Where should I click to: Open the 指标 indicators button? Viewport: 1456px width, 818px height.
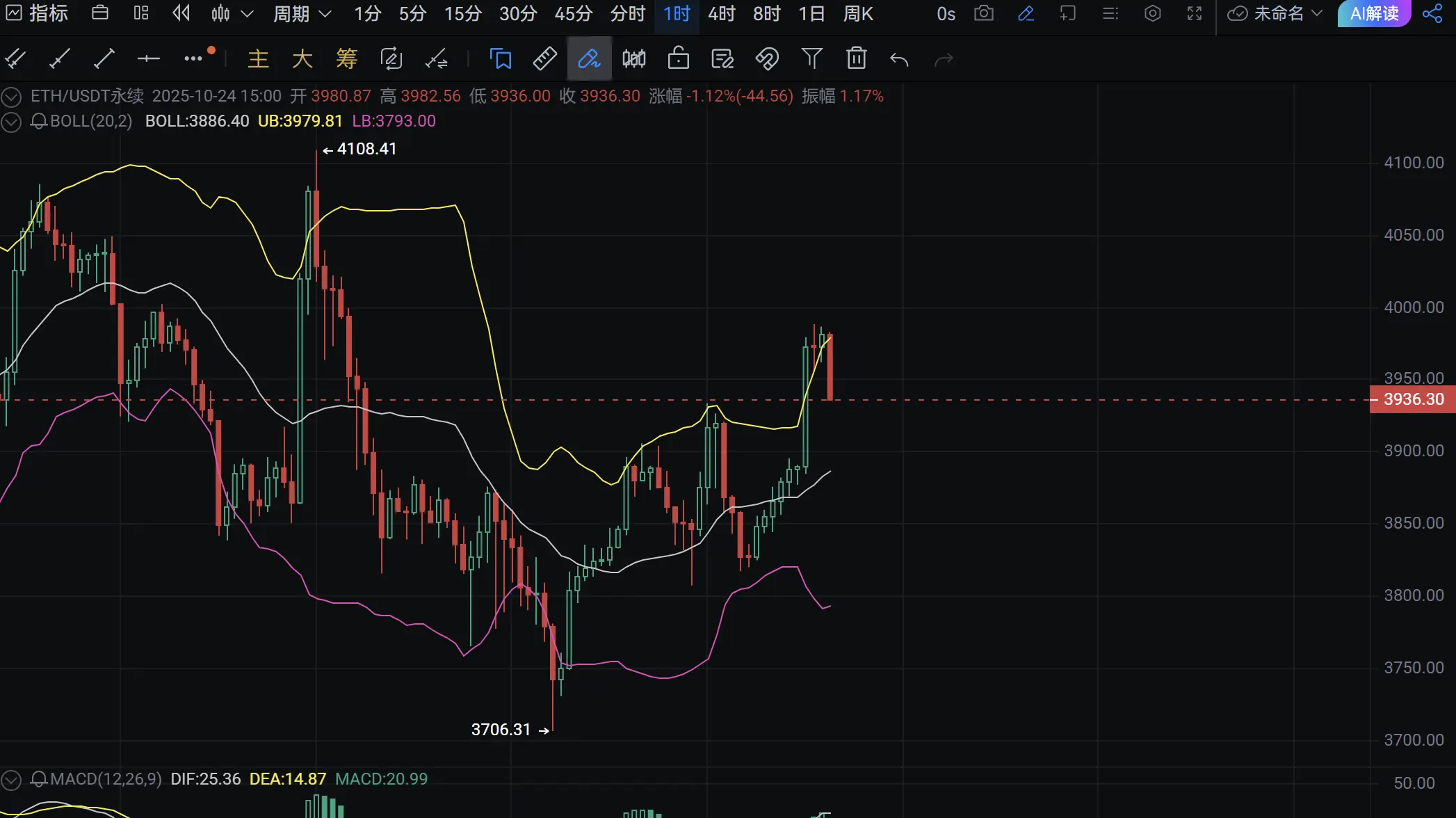point(38,13)
